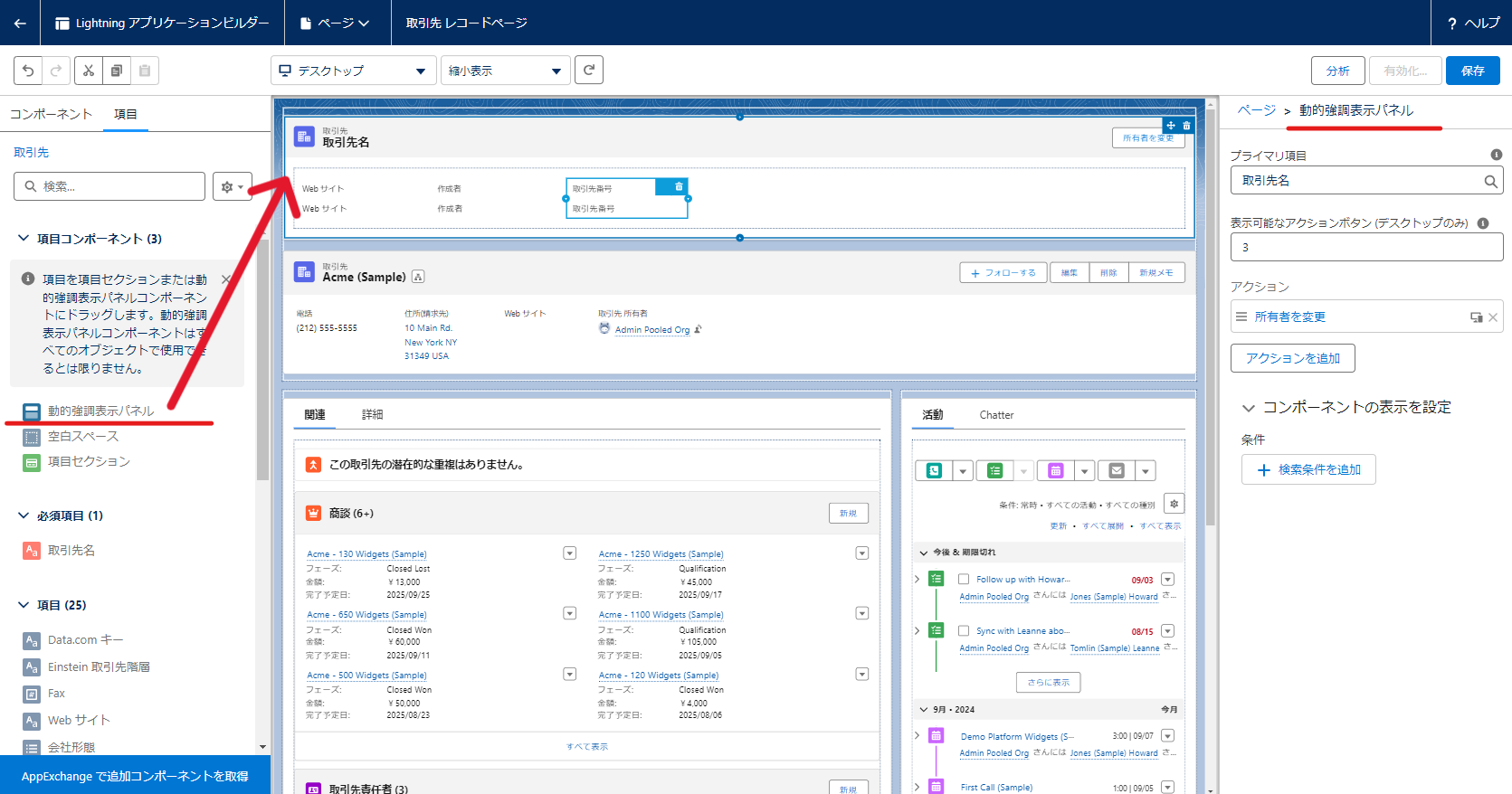Click the 取引先 link above search
The image size is (1512, 794).
(32, 152)
